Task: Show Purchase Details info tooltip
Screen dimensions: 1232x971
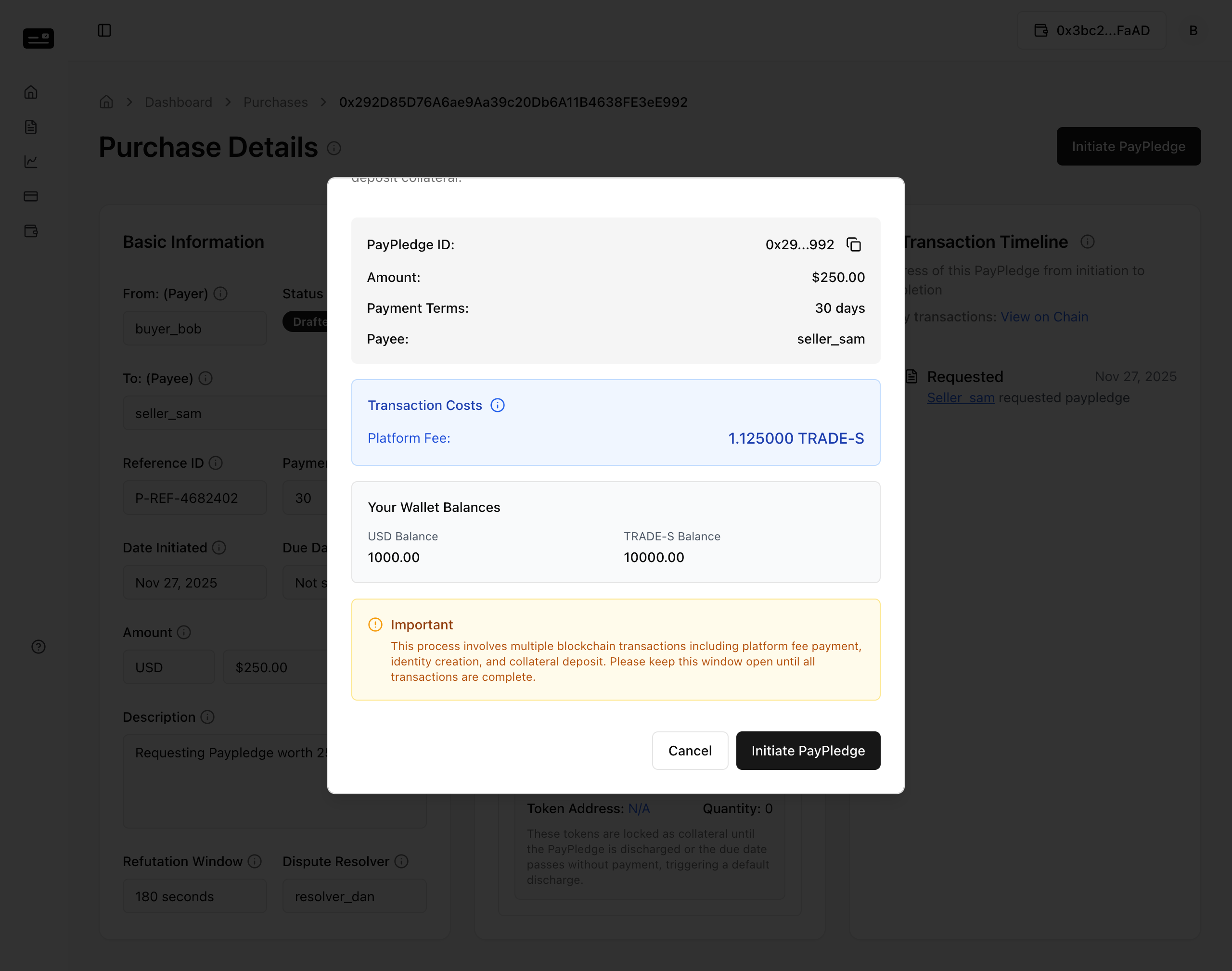Action: pyautogui.click(x=334, y=148)
